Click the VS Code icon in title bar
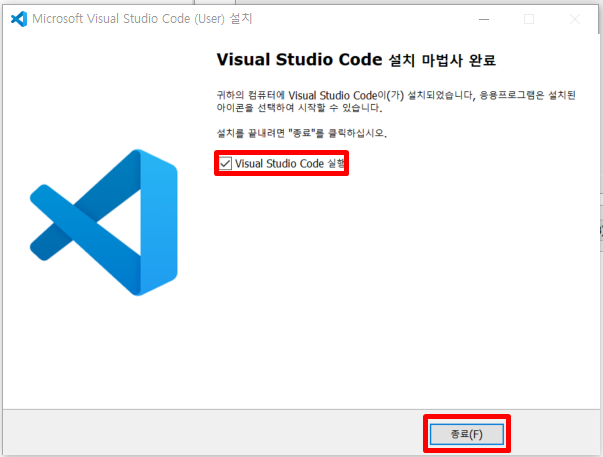Viewport: 603px width, 457px height. (19, 18)
